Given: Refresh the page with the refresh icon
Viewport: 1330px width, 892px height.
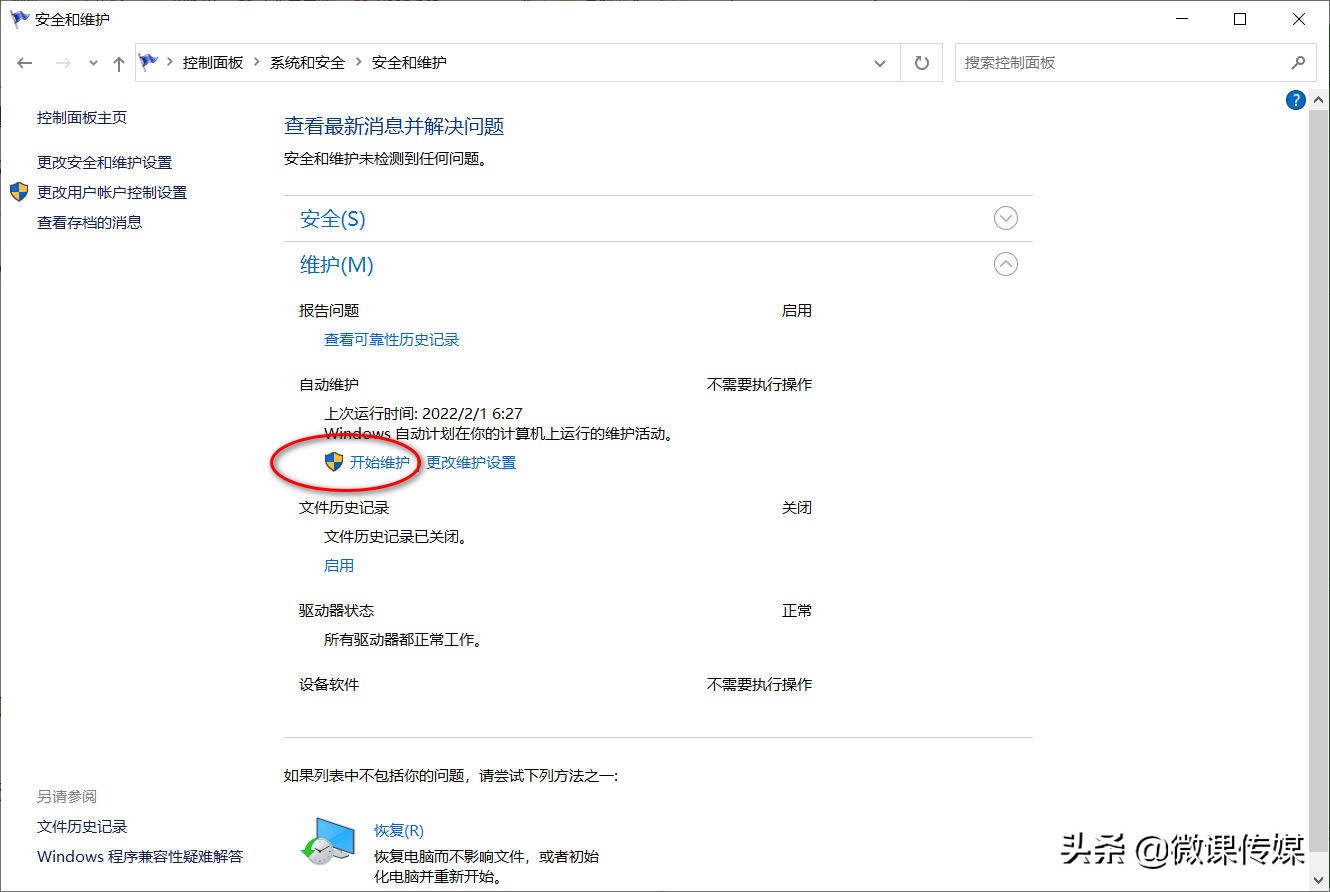Looking at the screenshot, I should pyautogui.click(x=920, y=62).
